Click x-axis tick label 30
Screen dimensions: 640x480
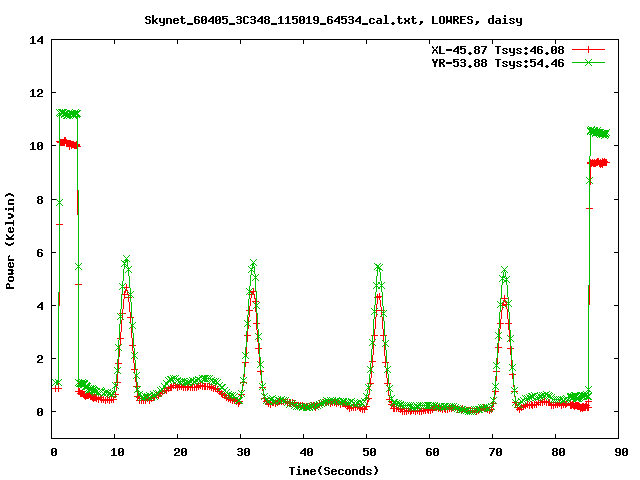(x=243, y=452)
